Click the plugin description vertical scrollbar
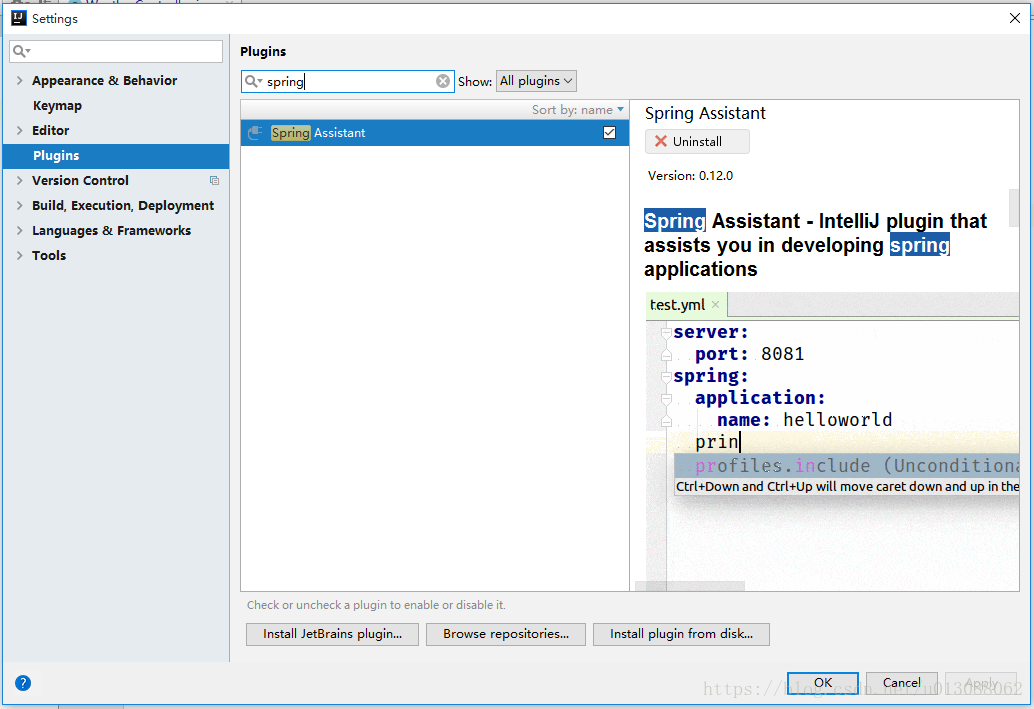 coord(1014,208)
